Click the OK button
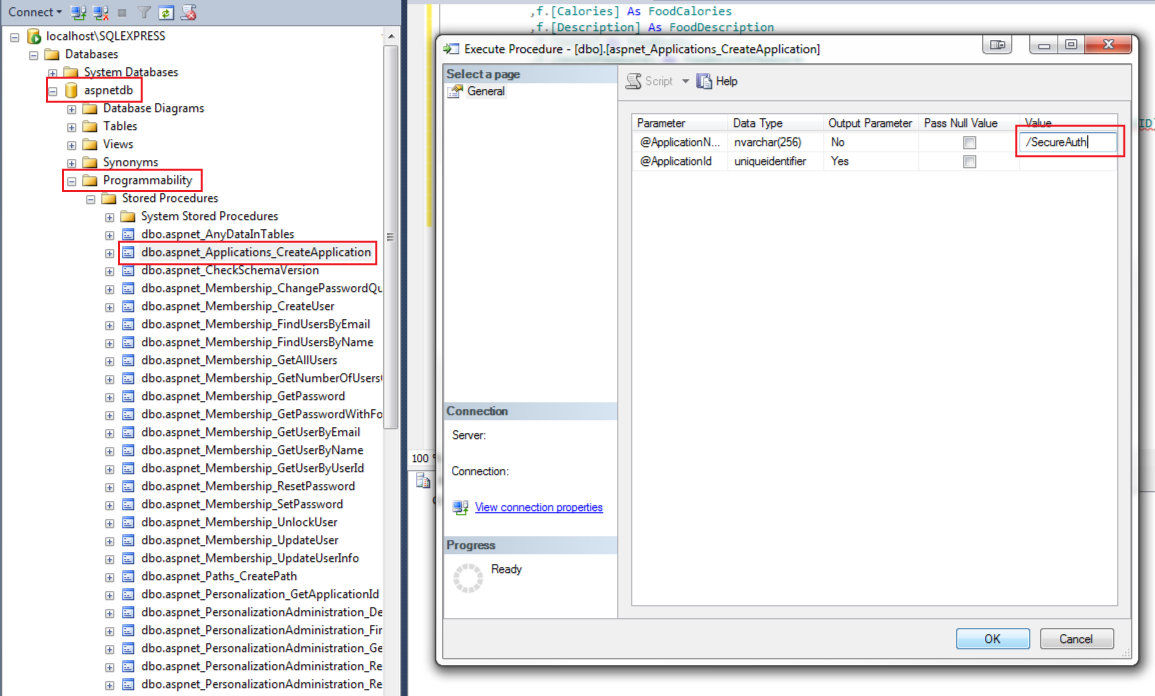The height and width of the screenshot is (696, 1155). (992, 639)
